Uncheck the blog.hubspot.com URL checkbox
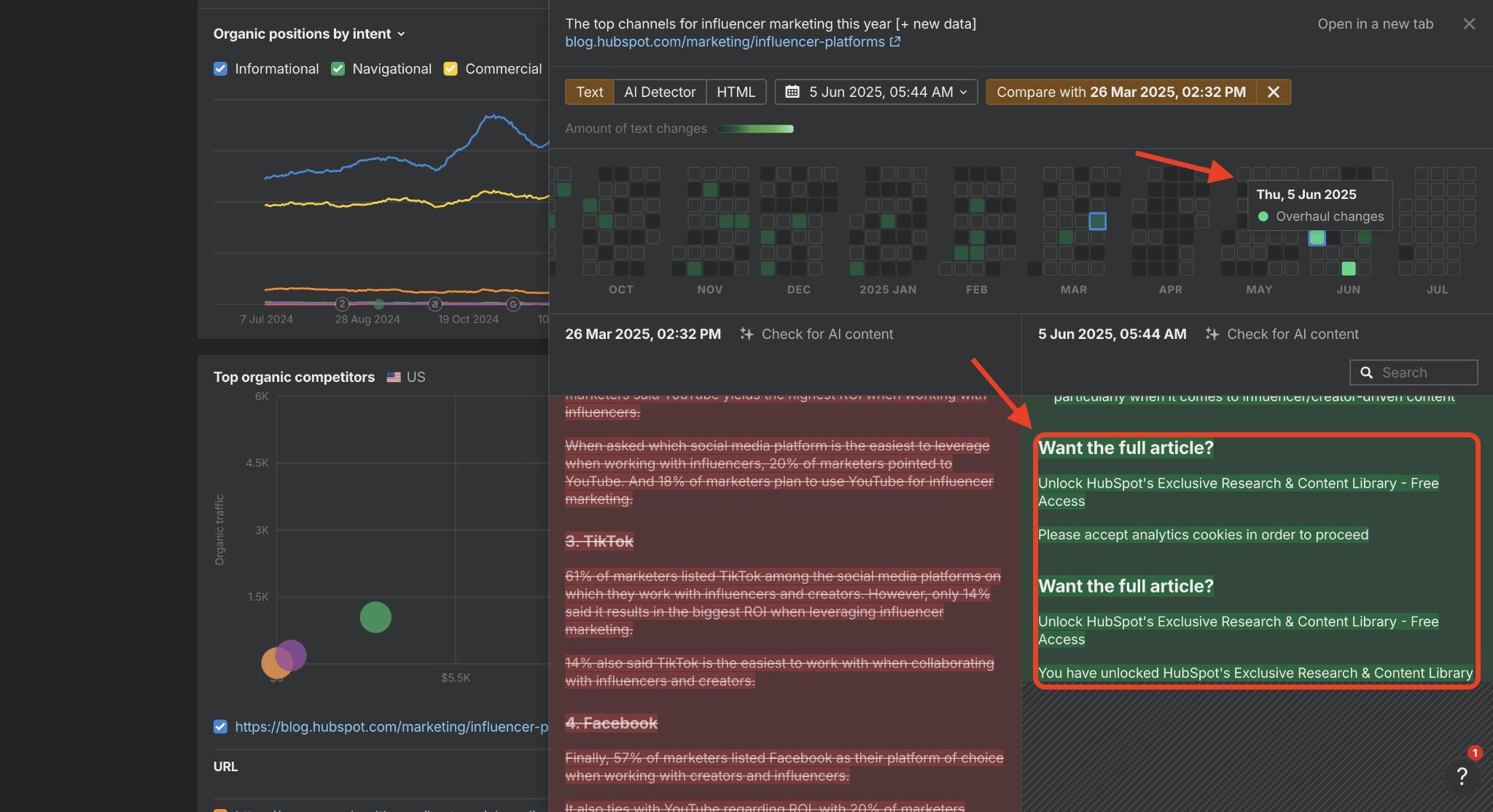Viewport: 1493px width, 812px height. [x=220, y=727]
